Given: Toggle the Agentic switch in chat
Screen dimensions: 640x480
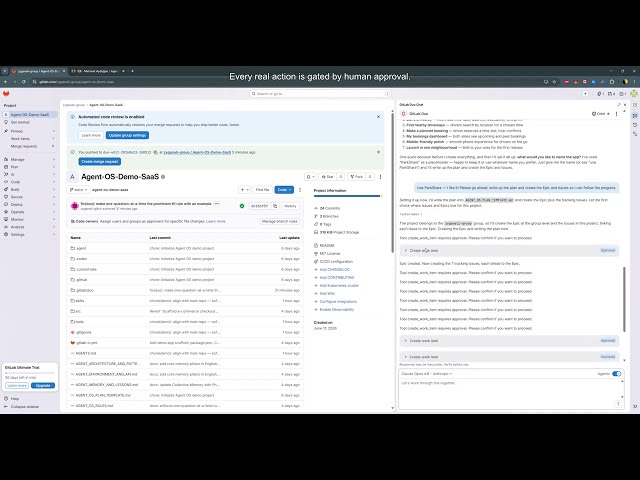Looking at the screenshot, I should (617, 374).
